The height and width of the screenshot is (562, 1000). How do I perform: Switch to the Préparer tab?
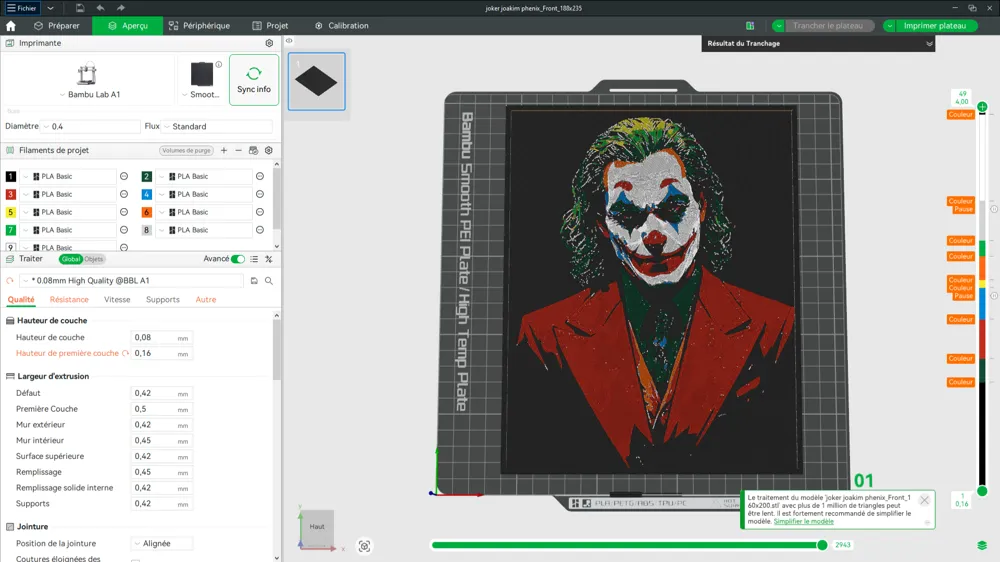[57, 26]
